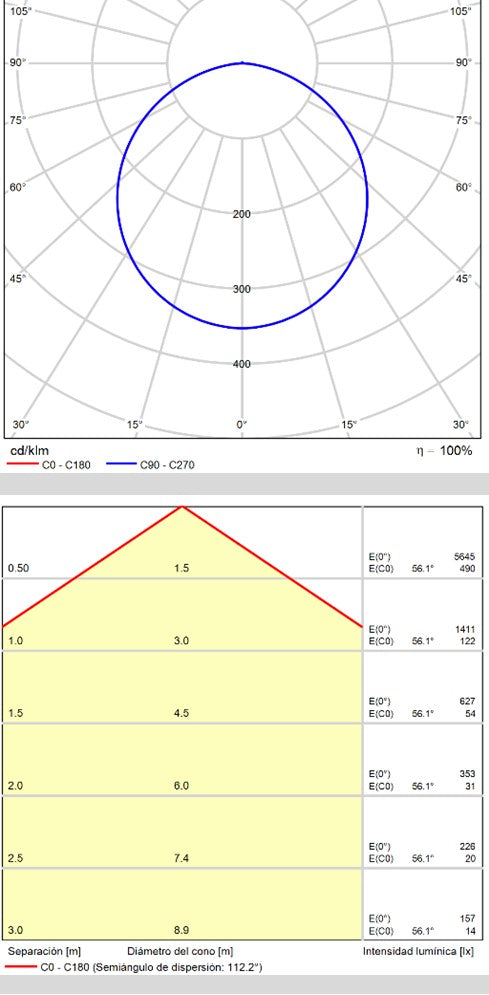The width and height of the screenshot is (489, 995).
Task: Click the blue C90 - C270 legend line
Action: pos(121,465)
